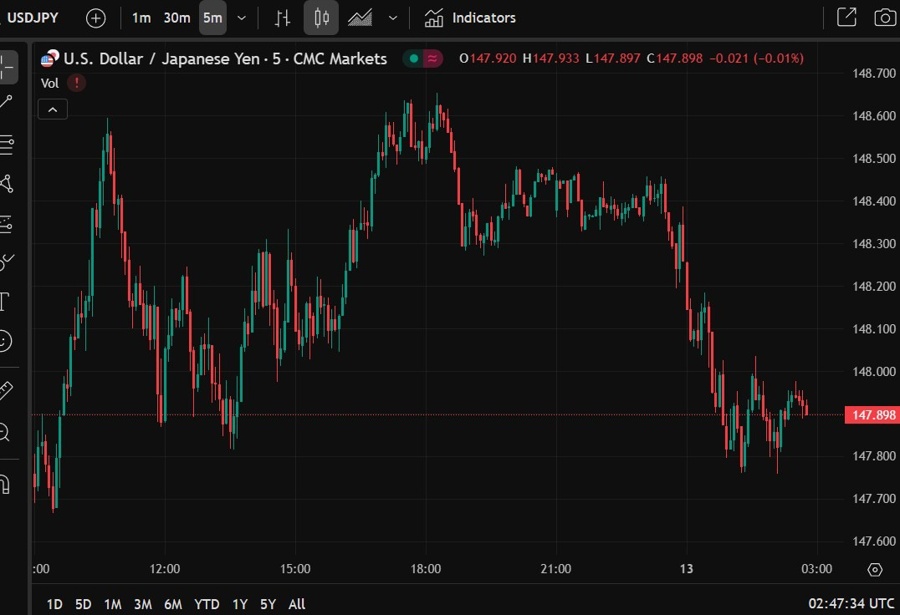This screenshot has height=615, width=900.
Task: Toggle the magnet snapping mode
Action: point(5,484)
